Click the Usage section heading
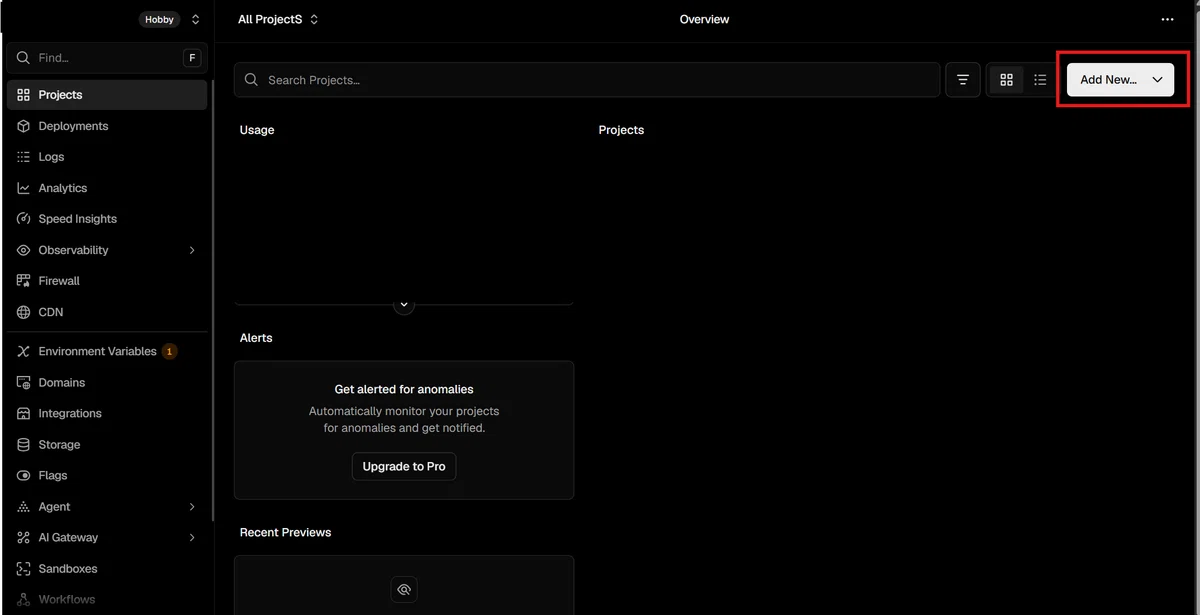 click(257, 130)
